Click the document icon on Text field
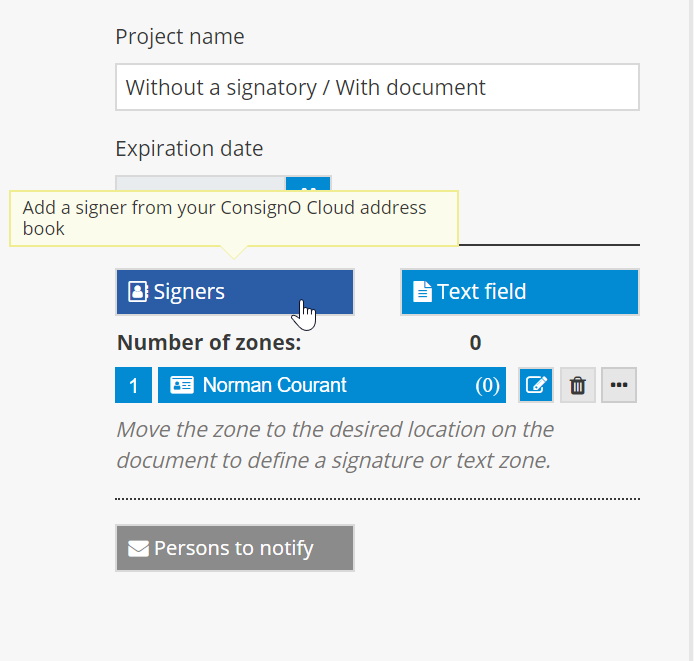Image resolution: width=694 pixels, height=661 pixels. pyautogui.click(x=423, y=292)
